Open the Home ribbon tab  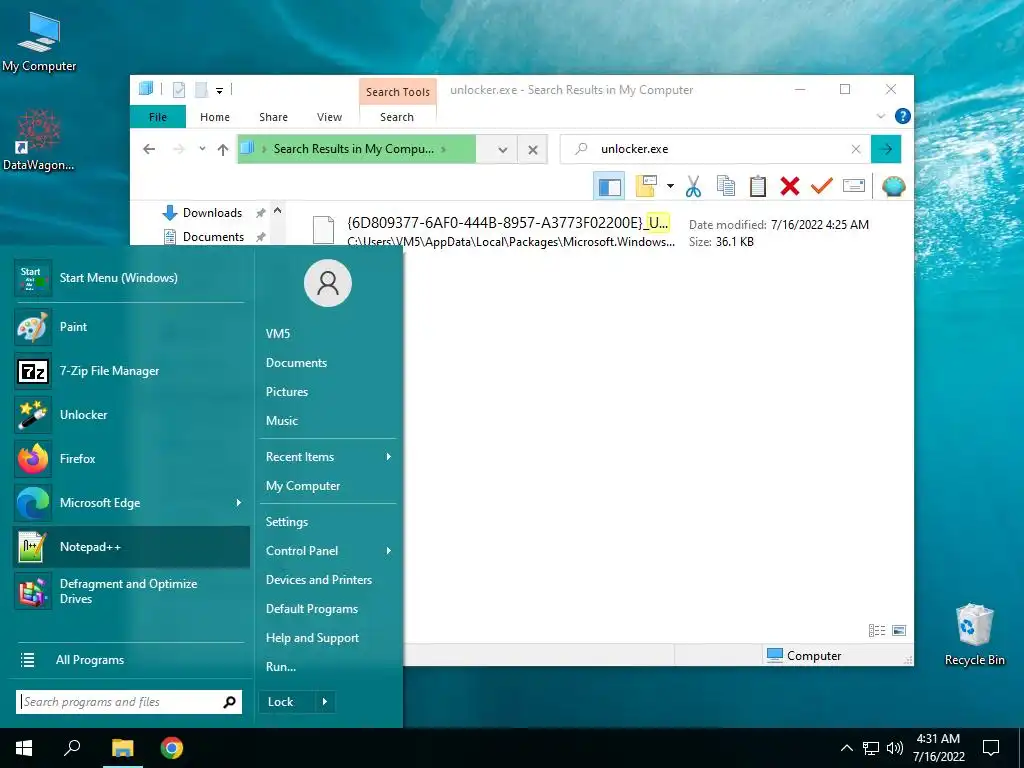(215, 117)
